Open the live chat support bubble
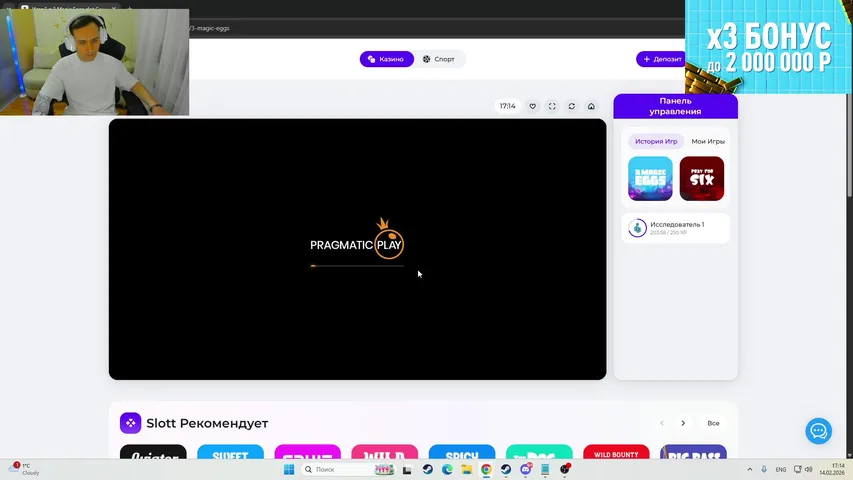Viewport: 853px width, 480px height. coord(818,431)
